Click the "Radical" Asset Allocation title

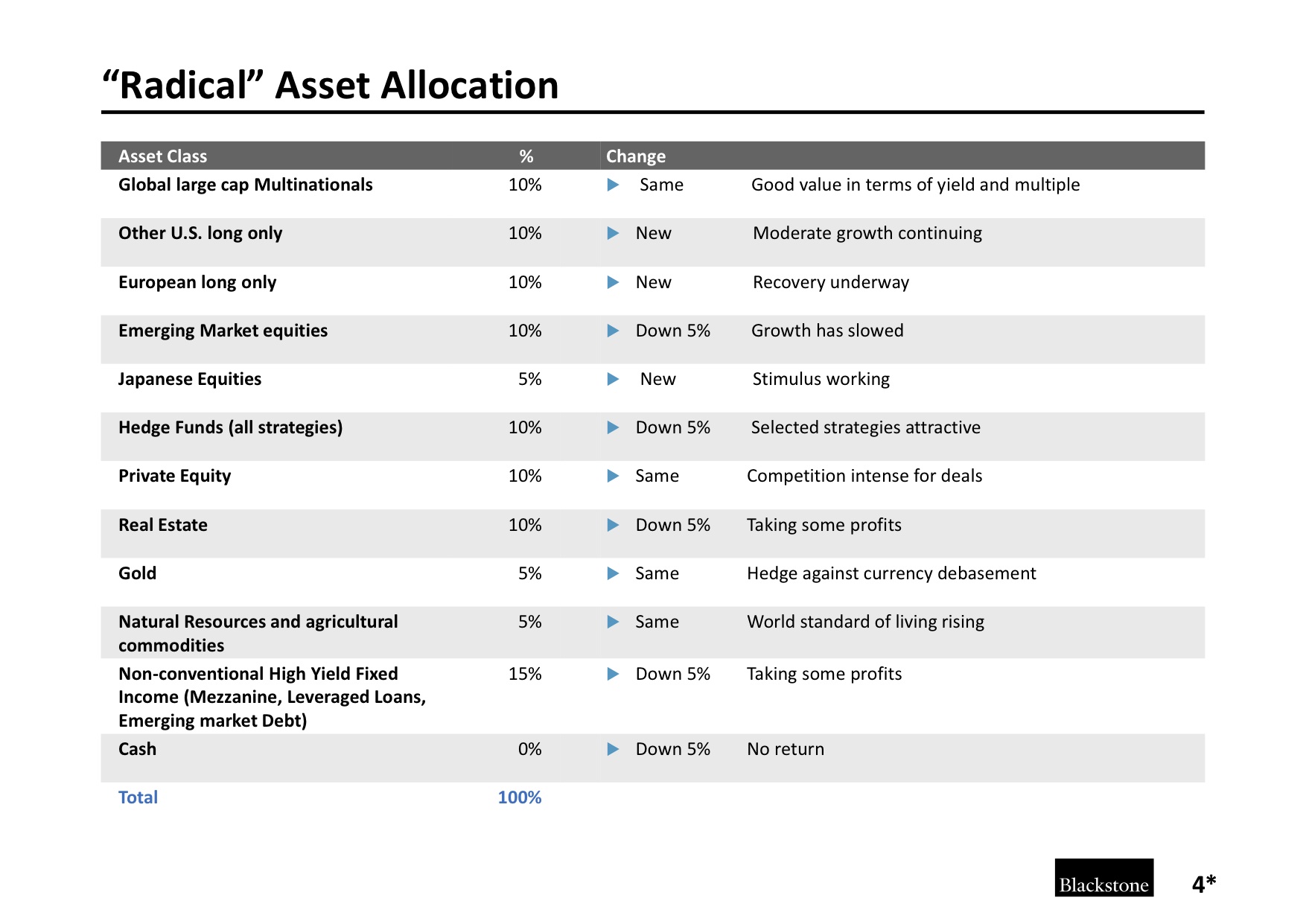(331, 85)
